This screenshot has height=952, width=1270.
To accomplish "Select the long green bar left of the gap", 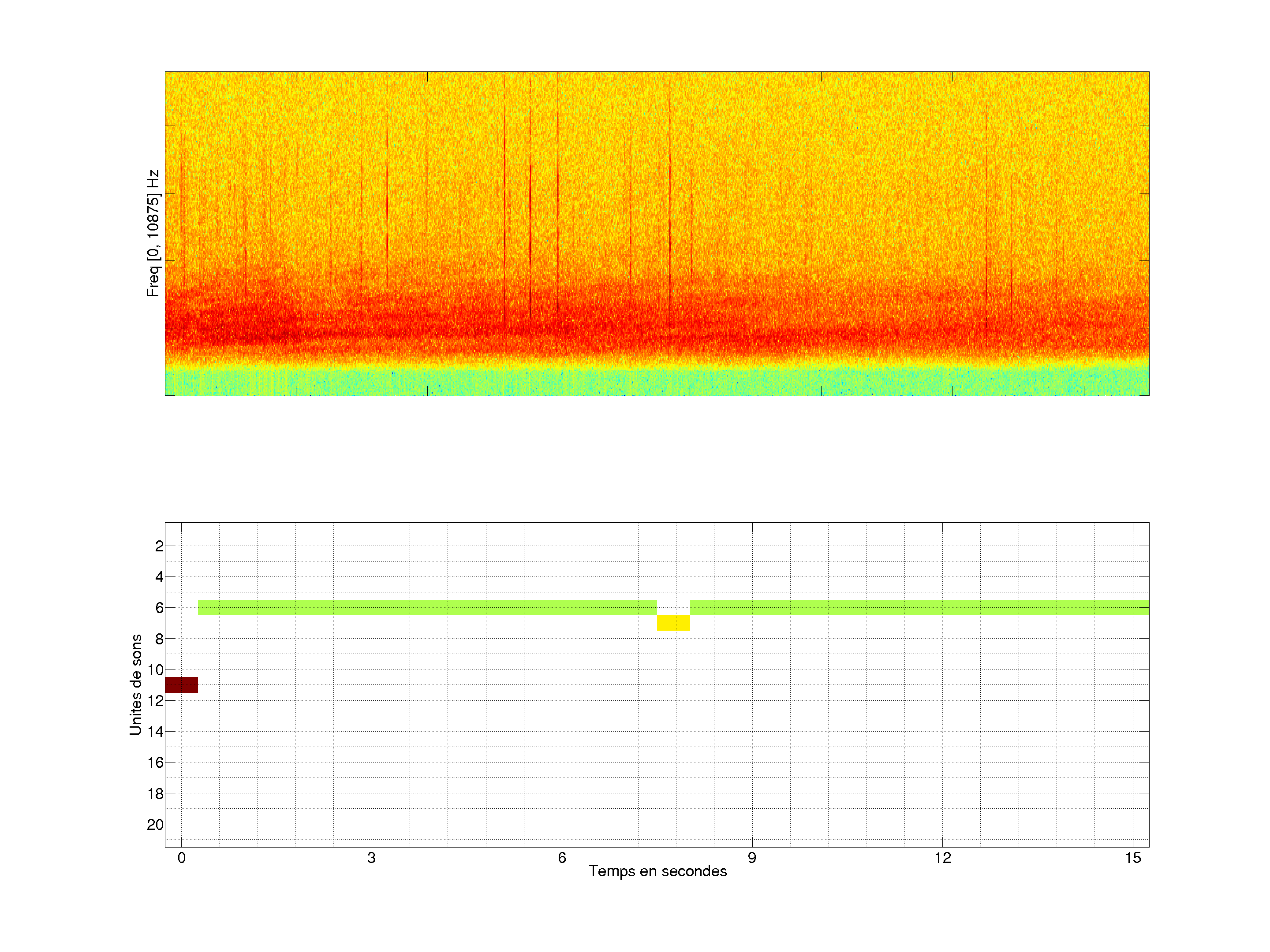I will [427, 607].
